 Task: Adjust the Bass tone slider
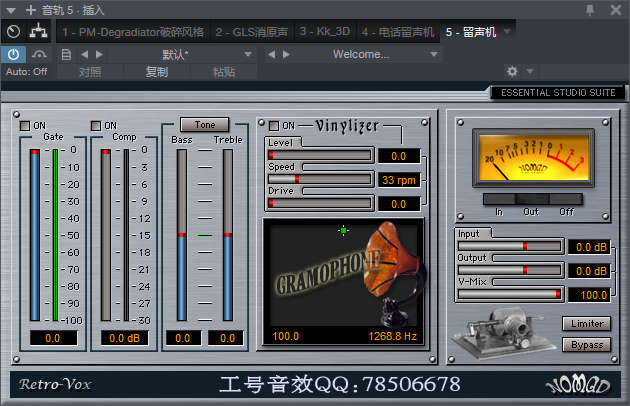tap(182, 235)
